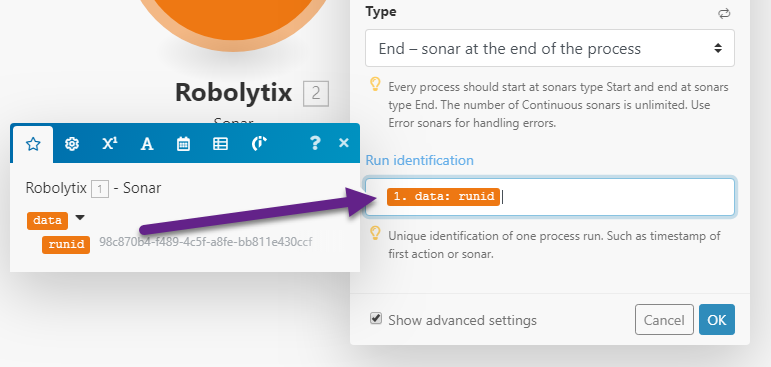Open the custom variables tab icon
Screen dimensions: 771x367
pos(259,144)
